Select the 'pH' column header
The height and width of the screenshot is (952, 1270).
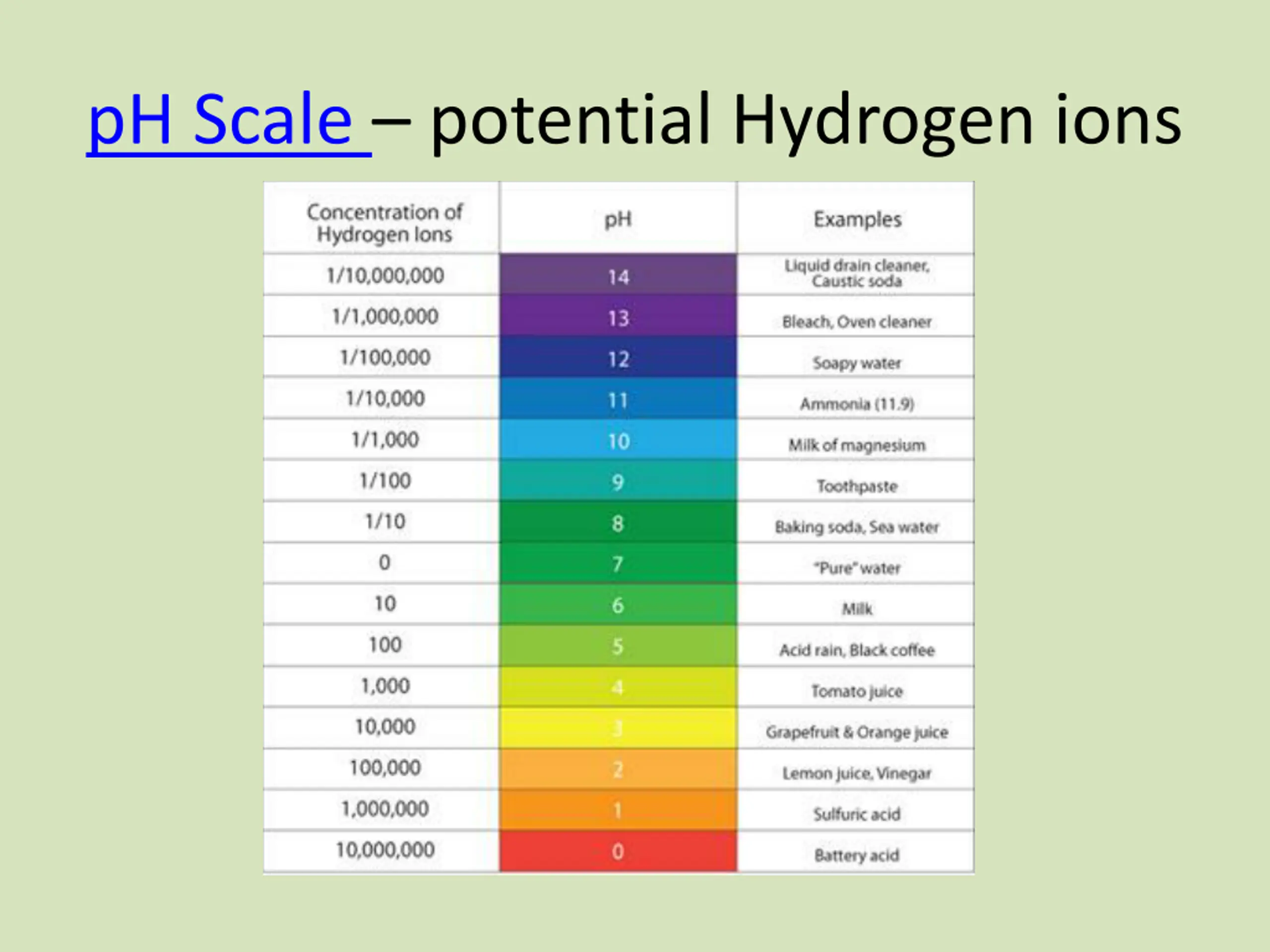[618, 219]
